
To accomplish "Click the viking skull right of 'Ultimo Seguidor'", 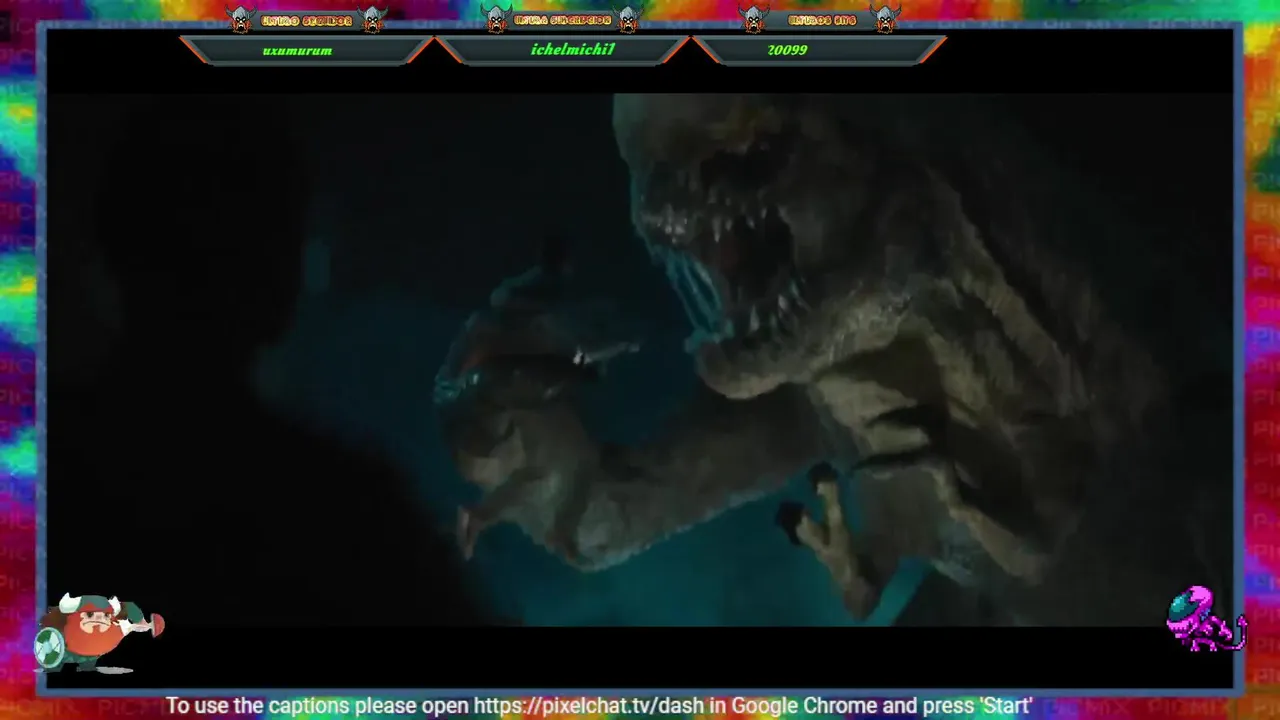I will (372, 19).
